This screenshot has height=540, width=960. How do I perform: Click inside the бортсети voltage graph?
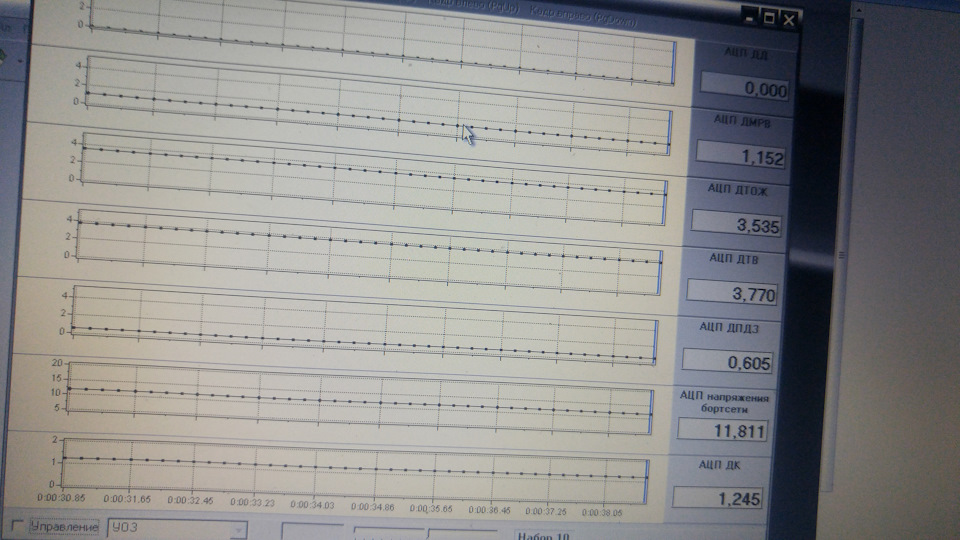tap(360, 398)
